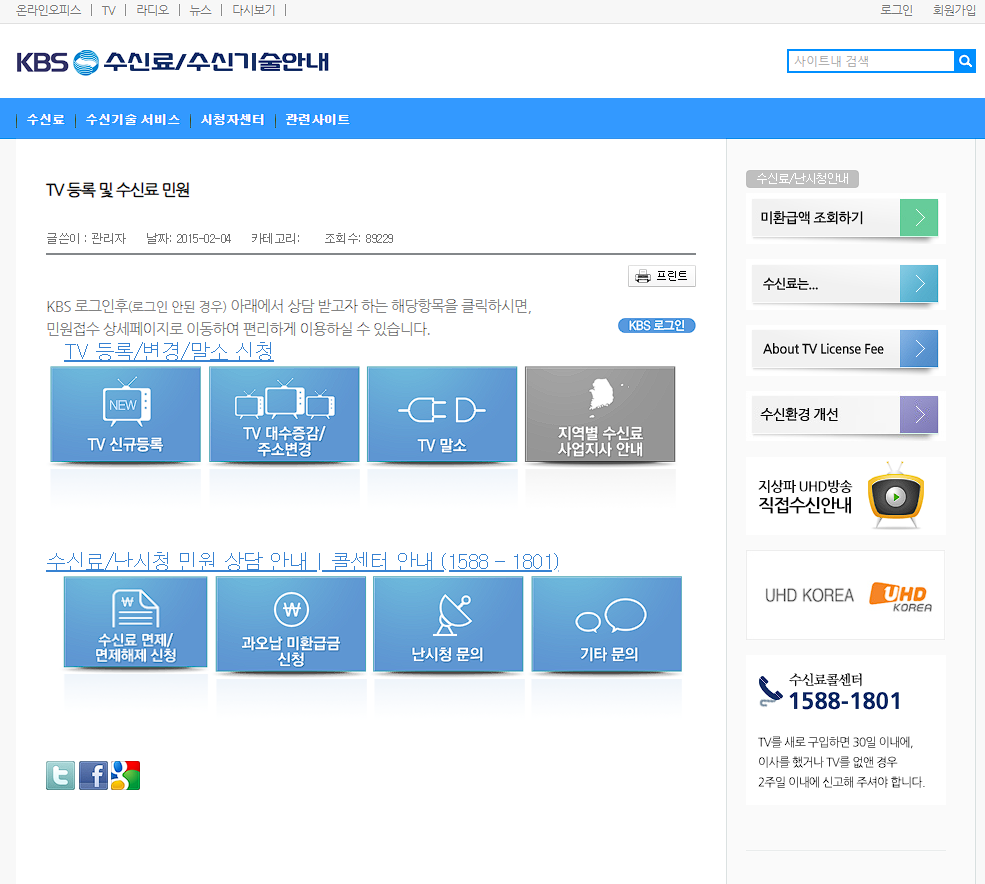Image resolution: width=985 pixels, height=884 pixels.
Task: Focus the 사이트내 검색 search field
Action: [x=871, y=61]
